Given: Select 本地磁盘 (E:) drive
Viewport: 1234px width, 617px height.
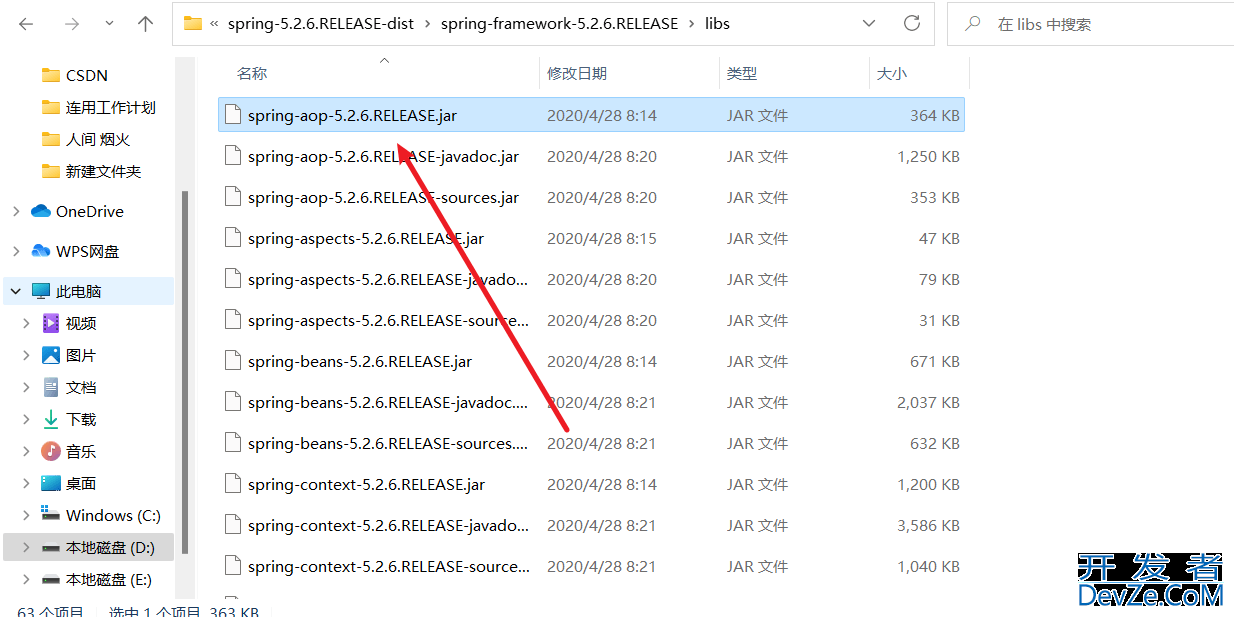Looking at the screenshot, I should tap(109, 579).
